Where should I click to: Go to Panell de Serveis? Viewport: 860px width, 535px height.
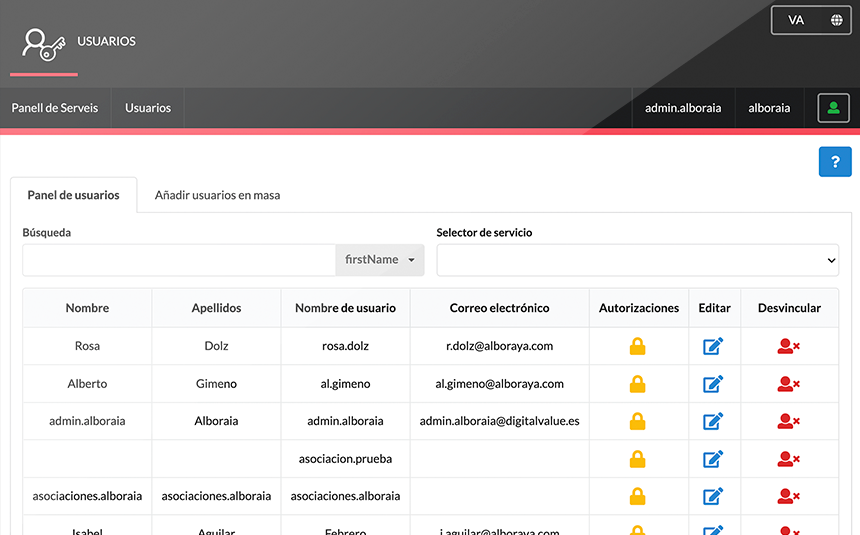[x=55, y=108]
